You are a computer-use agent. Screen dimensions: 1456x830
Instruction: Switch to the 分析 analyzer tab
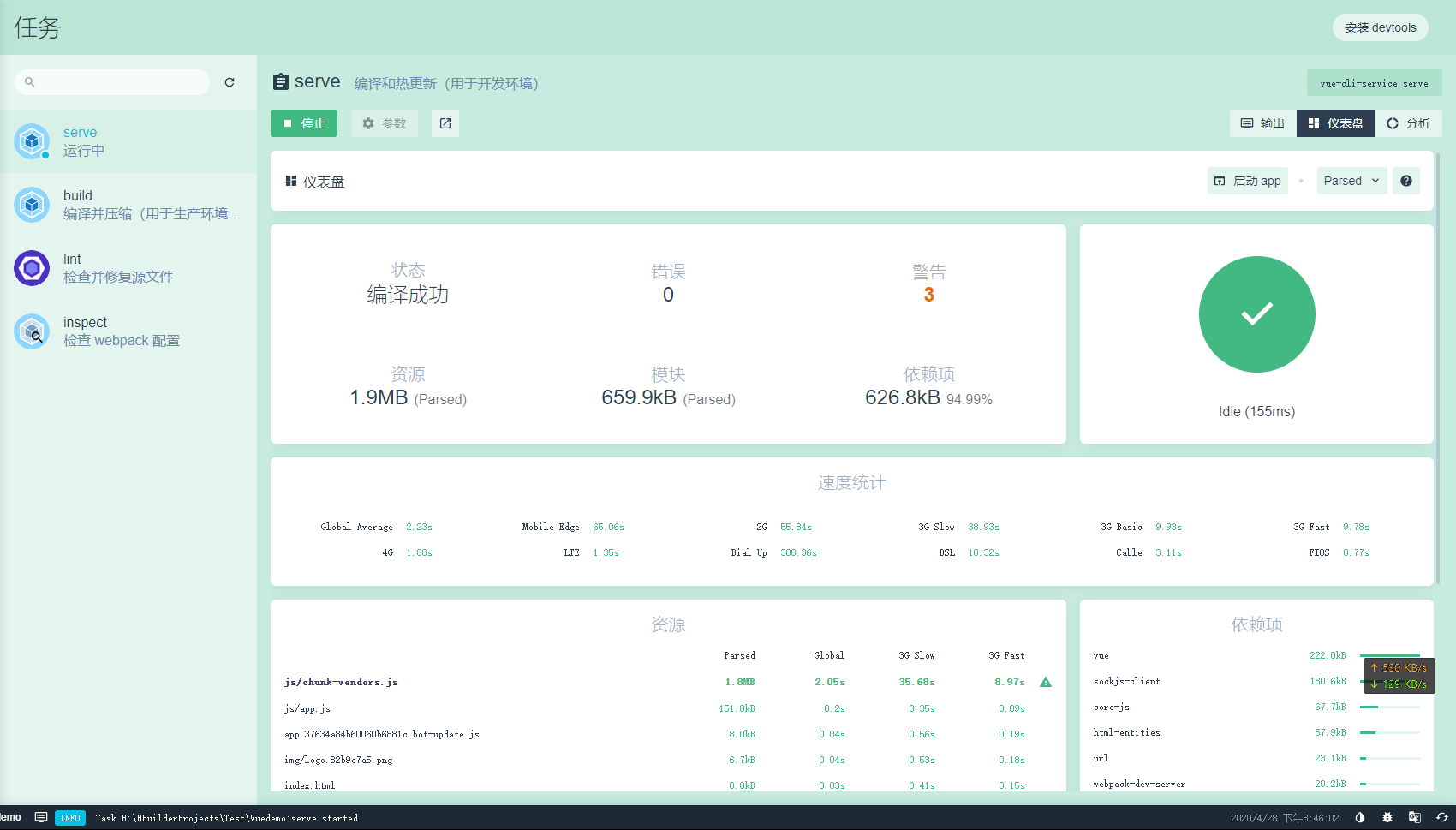tap(1409, 123)
